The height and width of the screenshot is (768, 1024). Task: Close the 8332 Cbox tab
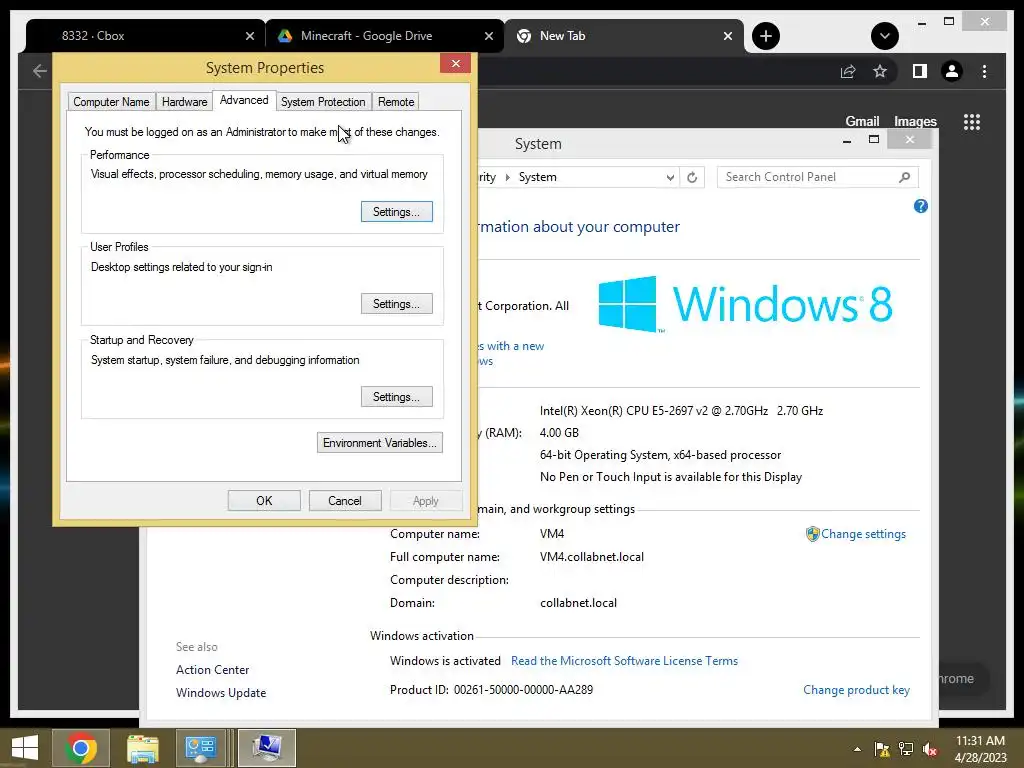click(249, 36)
